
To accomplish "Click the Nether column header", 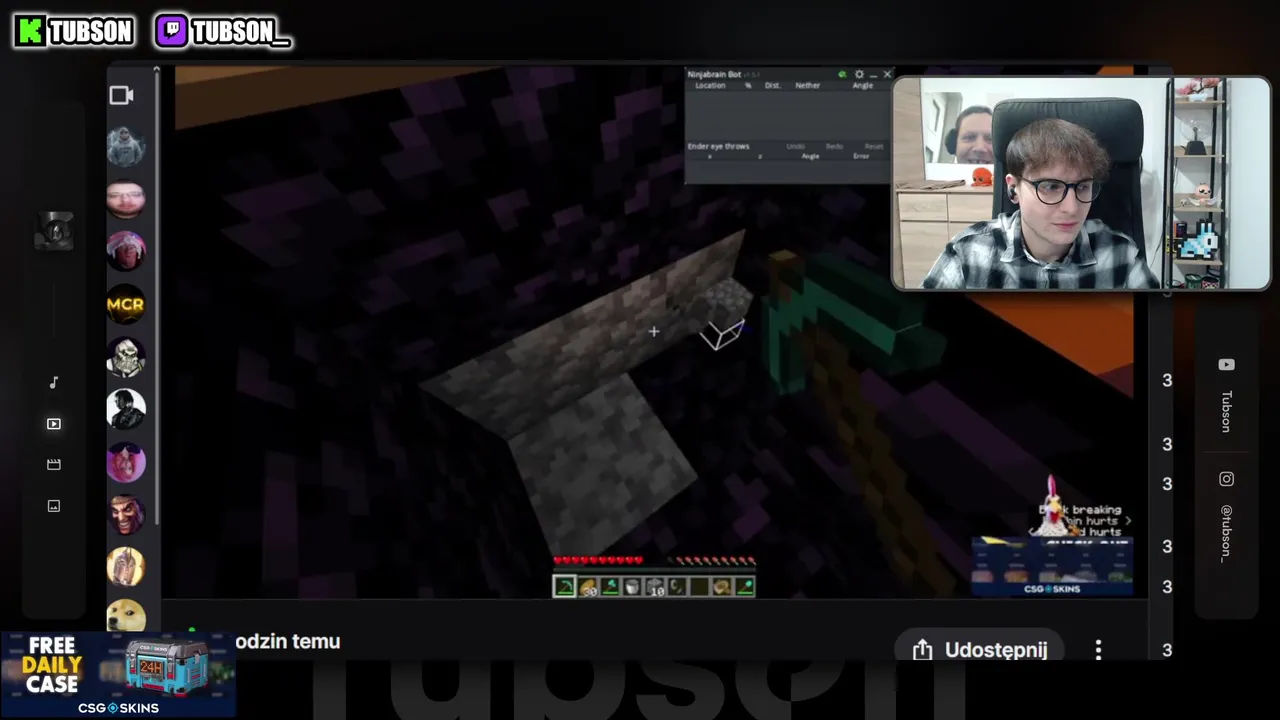I will point(807,86).
